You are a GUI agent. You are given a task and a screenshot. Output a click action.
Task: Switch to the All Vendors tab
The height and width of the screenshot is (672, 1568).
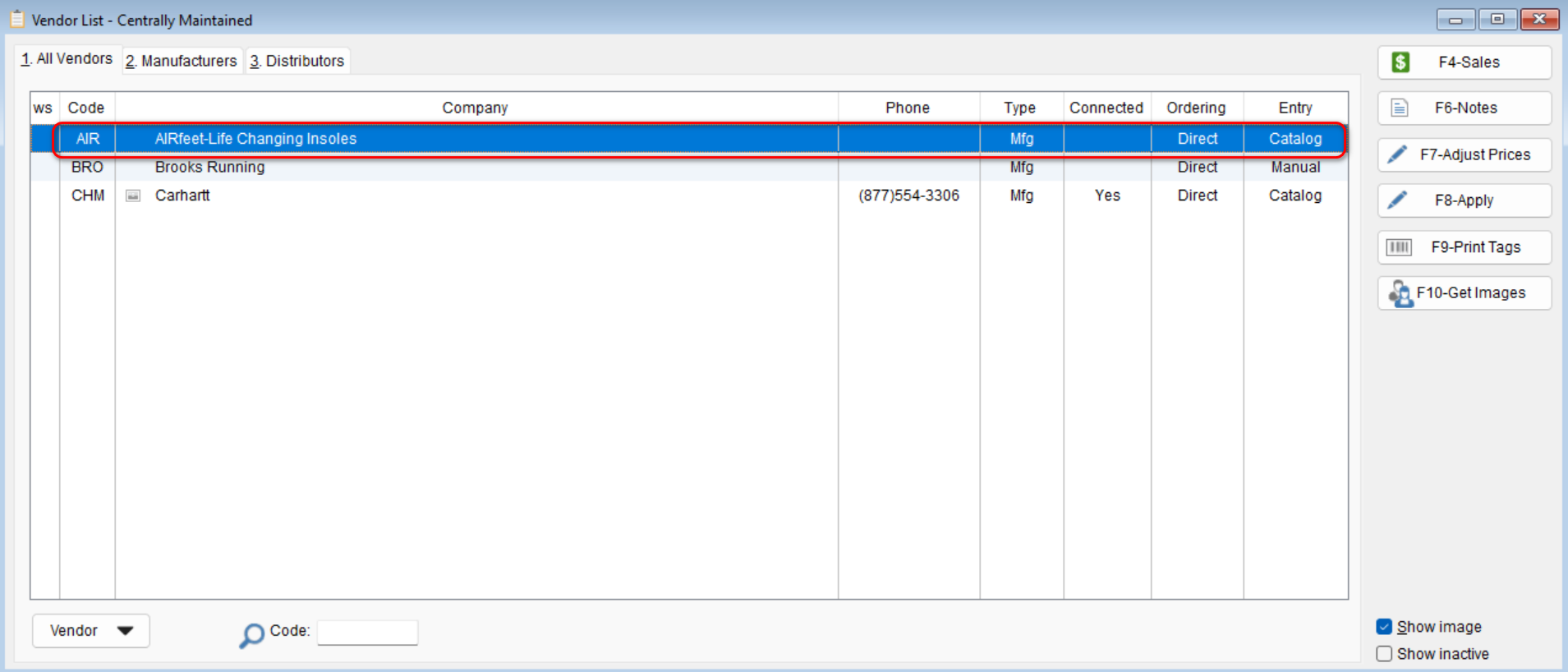67,59
